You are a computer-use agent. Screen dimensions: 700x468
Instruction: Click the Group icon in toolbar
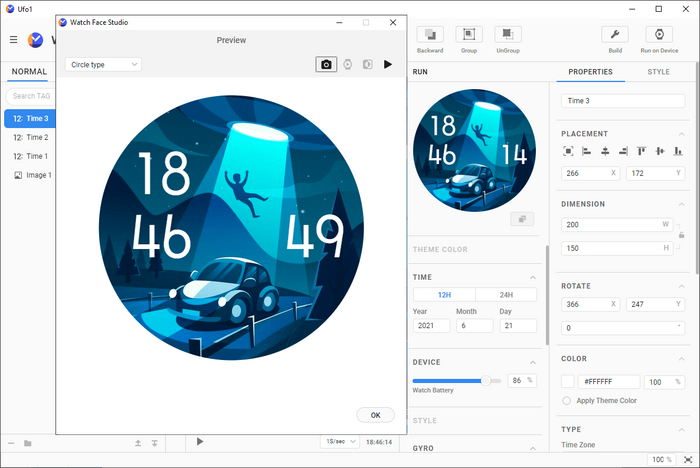click(469, 35)
